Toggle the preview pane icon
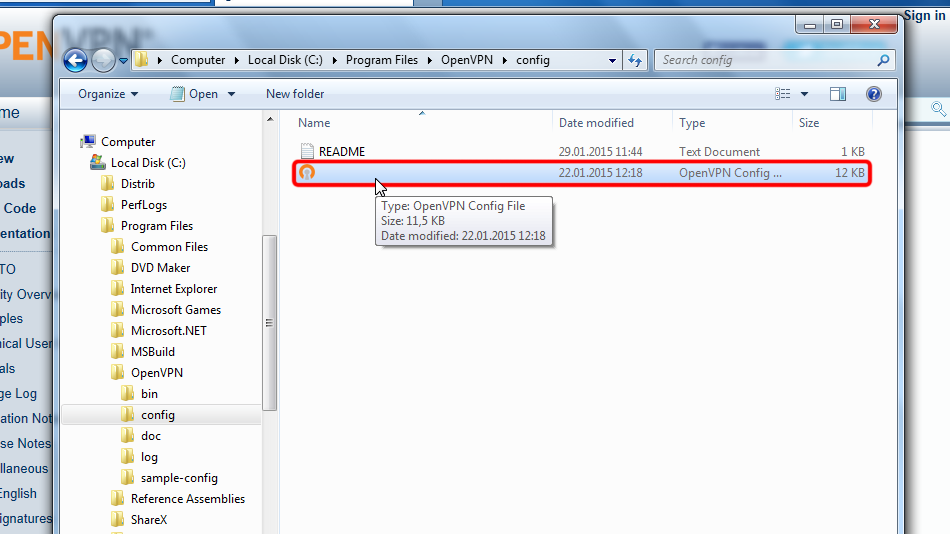This screenshot has width=950, height=534. [x=838, y=94]
